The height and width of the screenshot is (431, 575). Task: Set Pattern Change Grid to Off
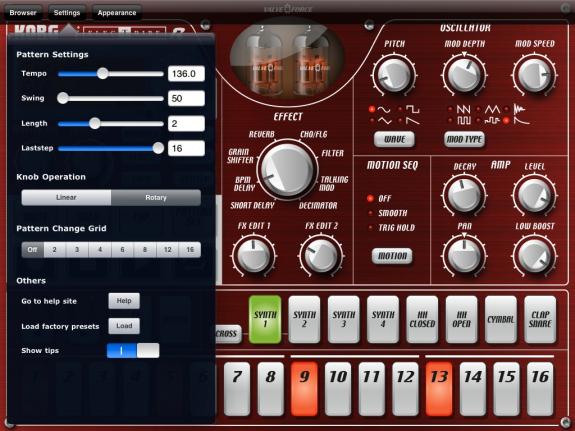tap(33, 250)
